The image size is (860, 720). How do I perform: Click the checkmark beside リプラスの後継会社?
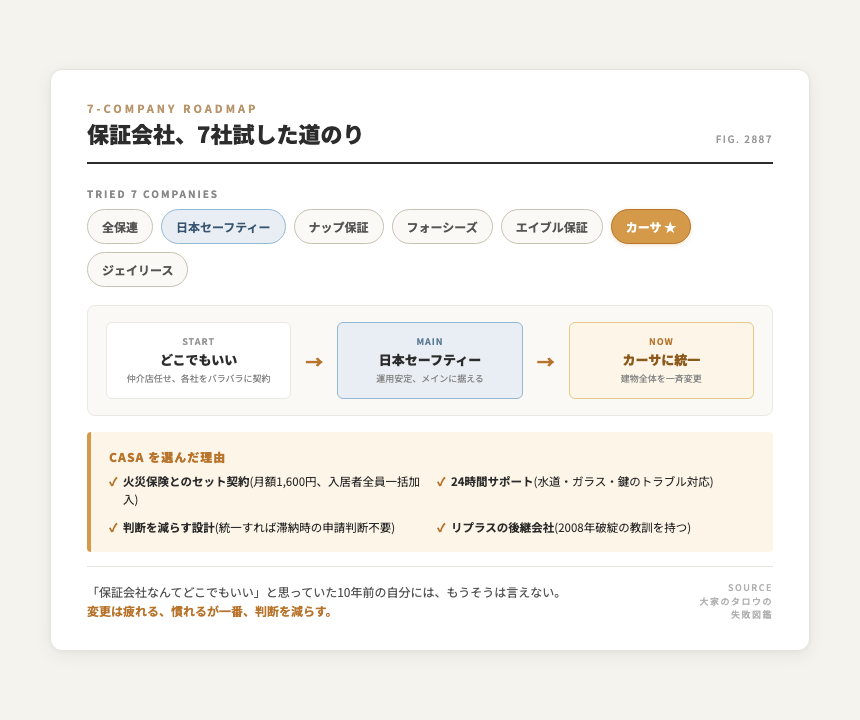click(x=441, y=528)
